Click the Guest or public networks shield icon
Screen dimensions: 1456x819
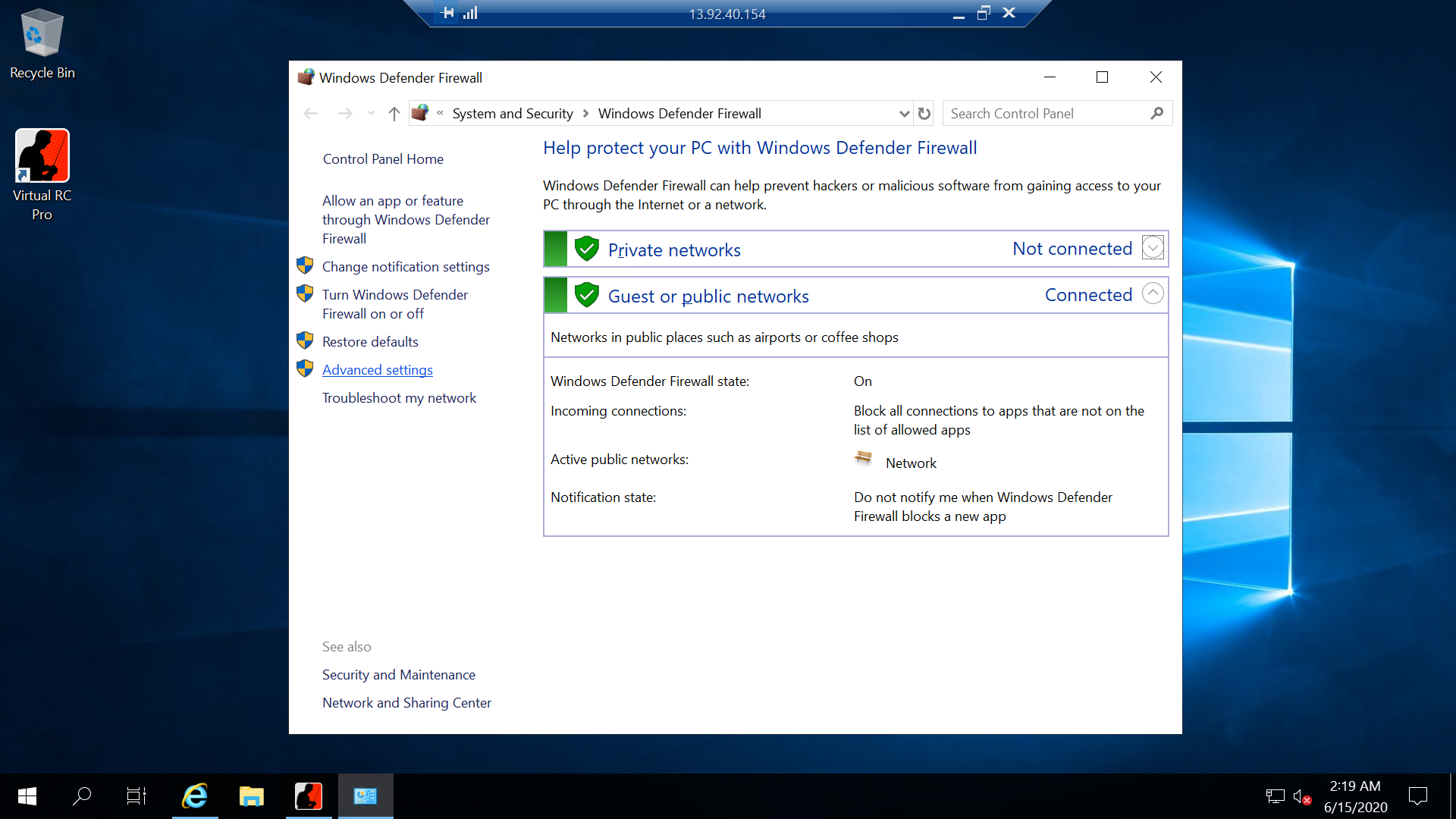[587, 295]
